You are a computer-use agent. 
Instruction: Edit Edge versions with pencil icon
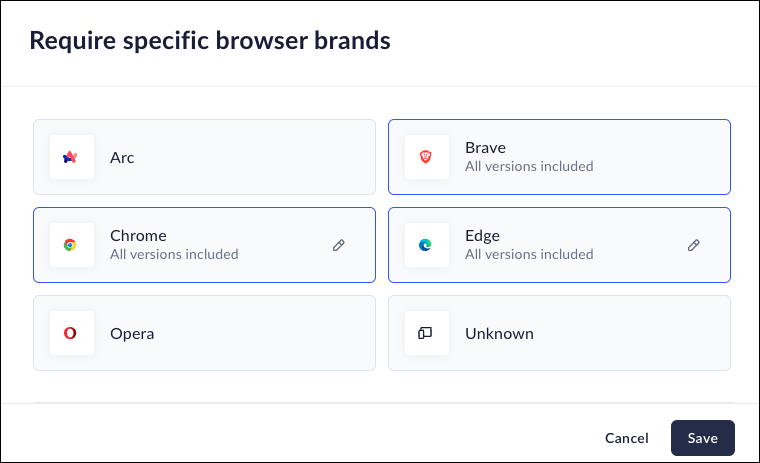tap(694, 245)
